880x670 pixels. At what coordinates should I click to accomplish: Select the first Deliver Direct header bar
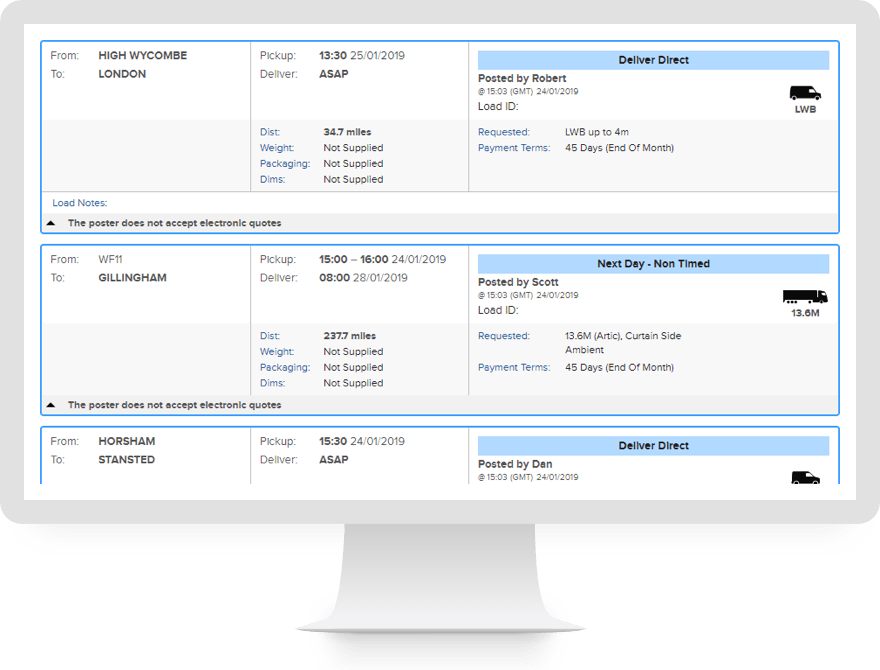(653, 60)
